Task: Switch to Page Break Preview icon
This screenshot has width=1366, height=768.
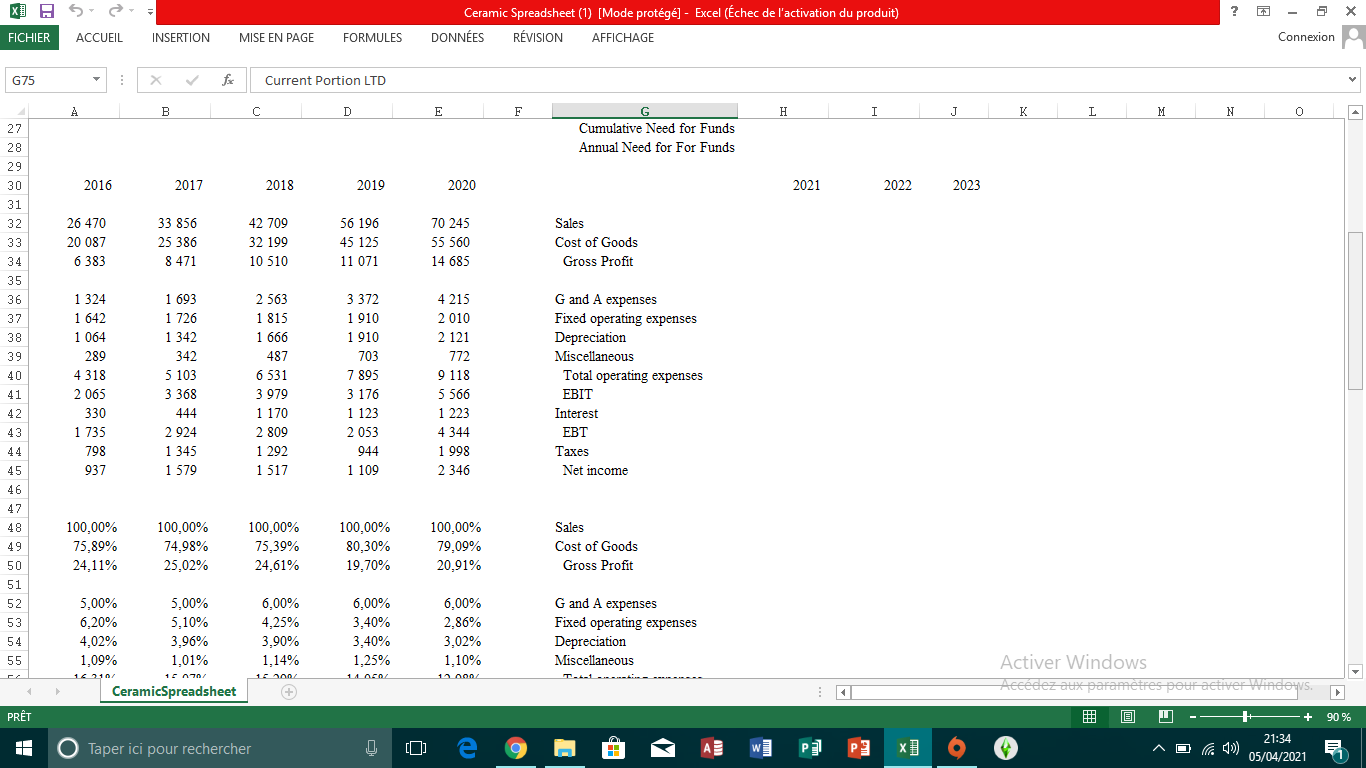Action: (x=1165, y=716)
